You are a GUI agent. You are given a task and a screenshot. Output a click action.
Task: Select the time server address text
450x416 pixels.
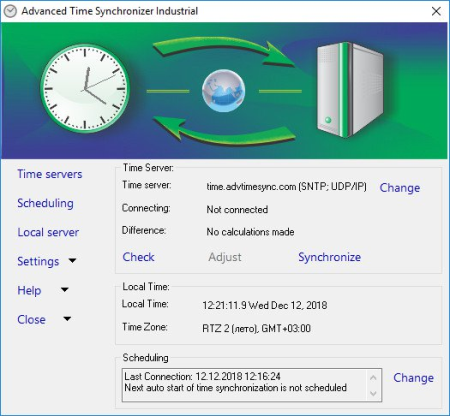pos(286,186)
